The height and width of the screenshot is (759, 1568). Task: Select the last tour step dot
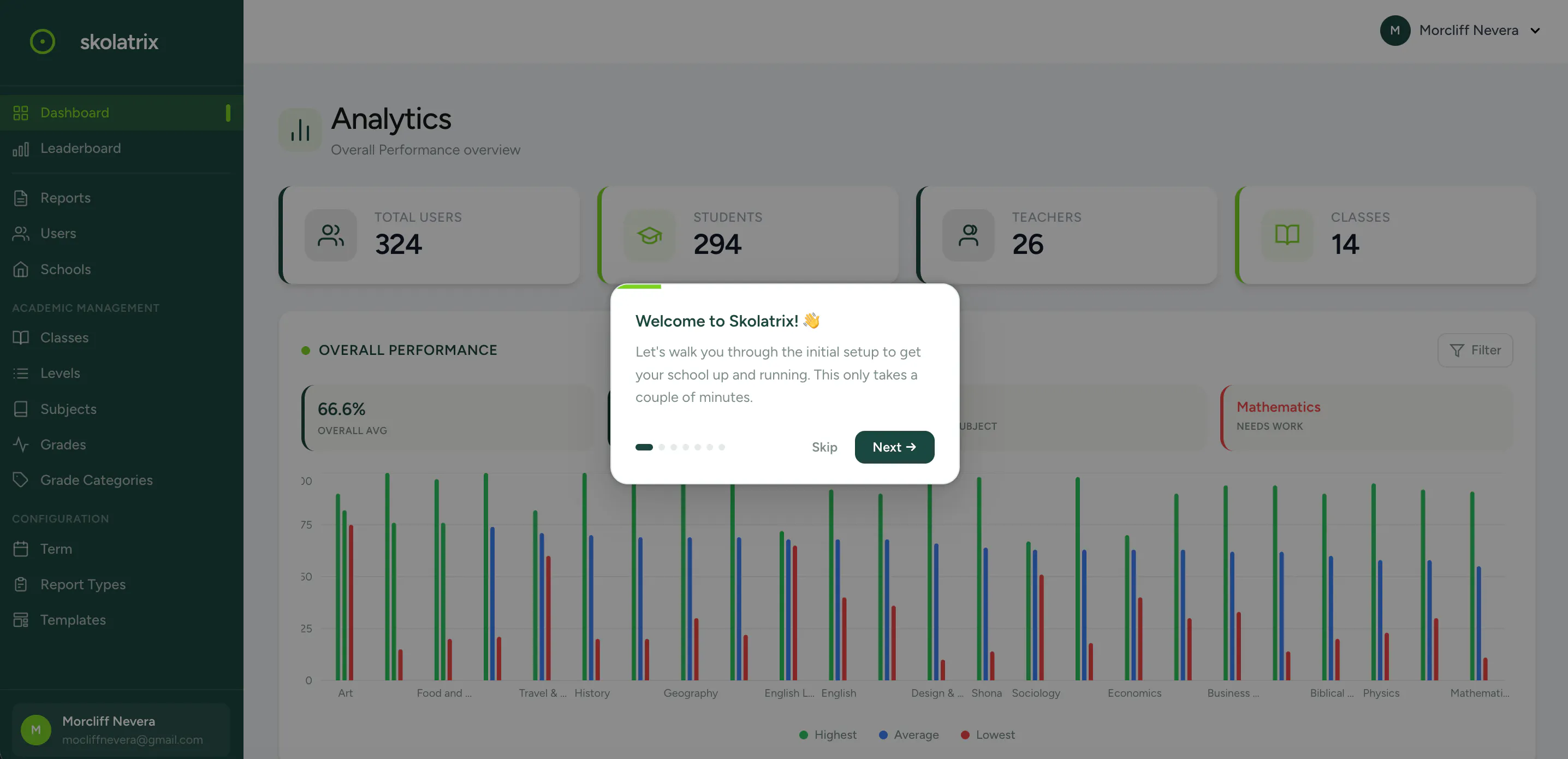pos(722,447)
